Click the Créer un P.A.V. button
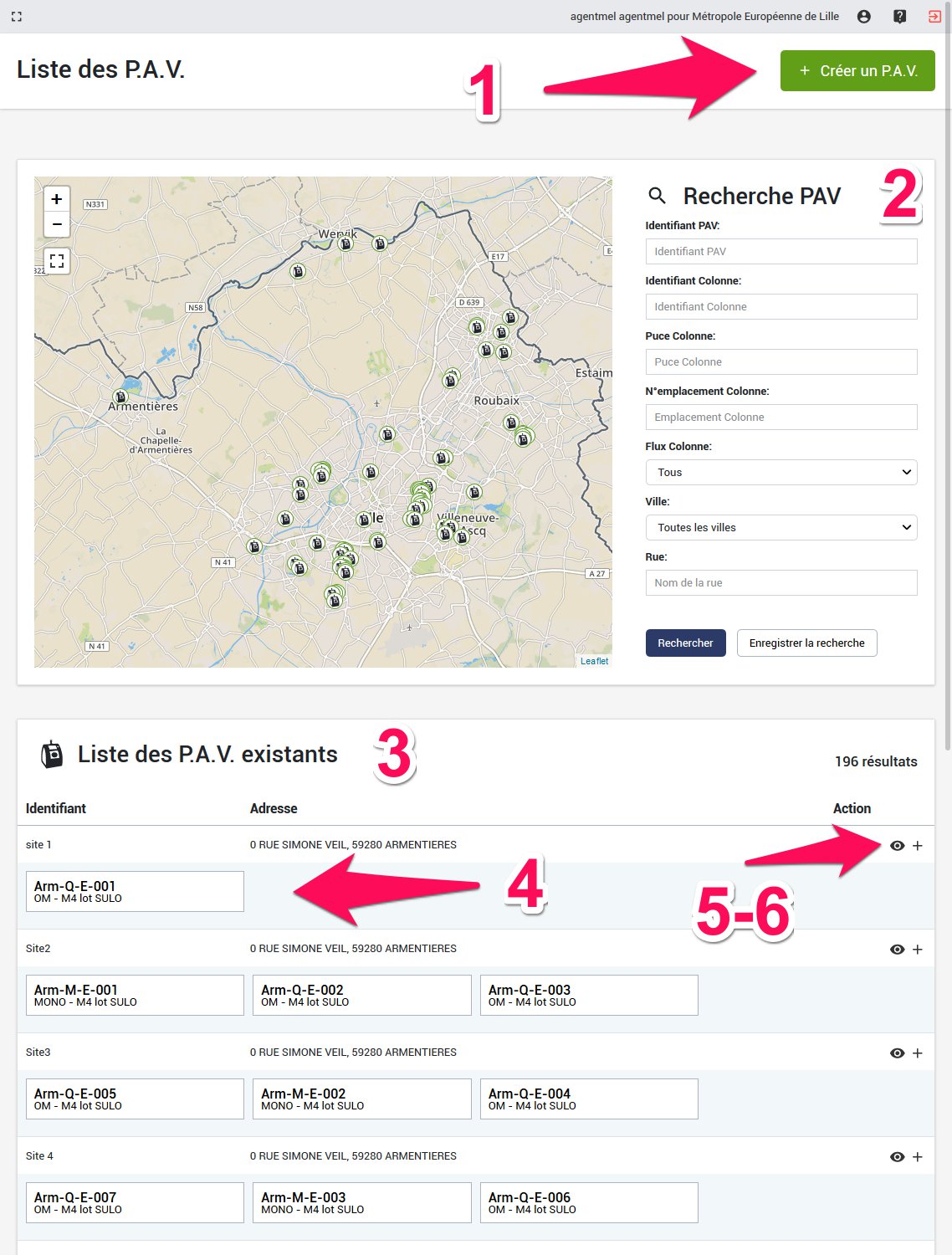 [857, 71]
